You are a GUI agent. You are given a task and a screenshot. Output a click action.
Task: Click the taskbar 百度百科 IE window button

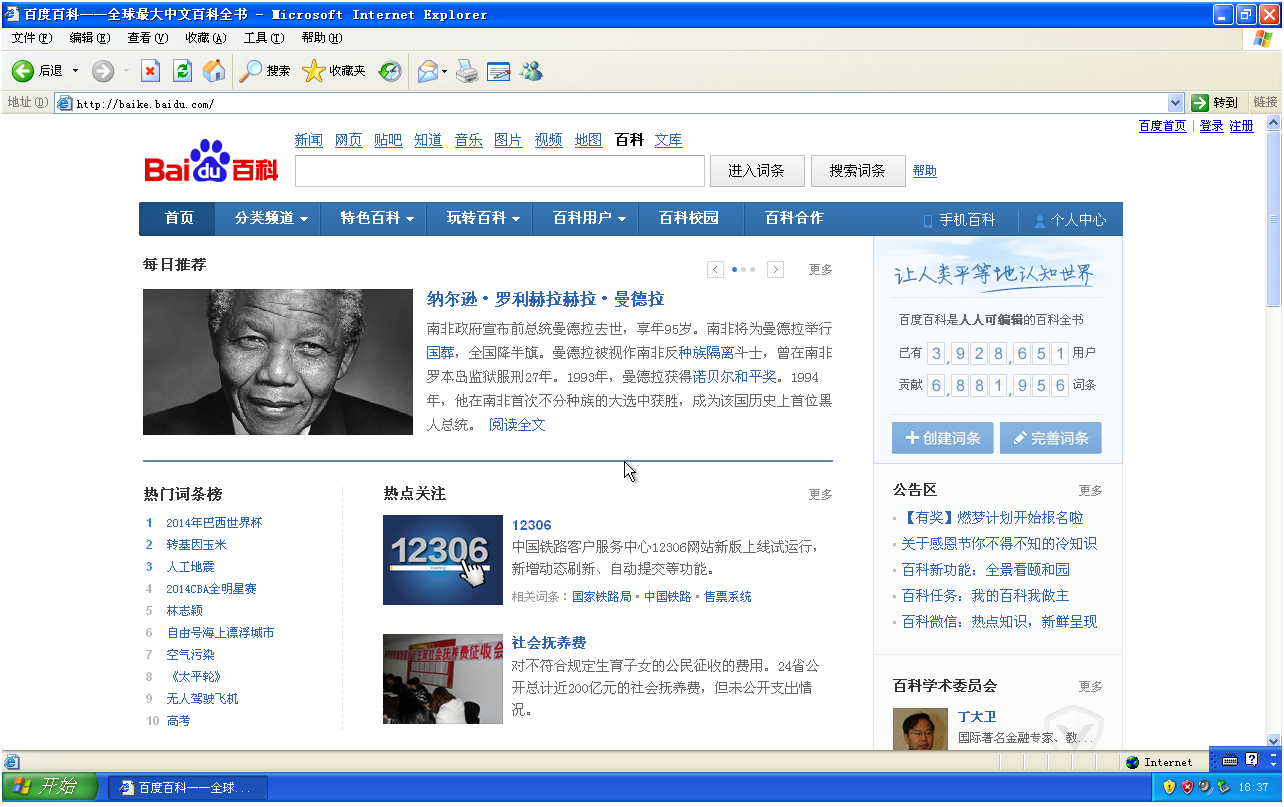tap(188, 788)
